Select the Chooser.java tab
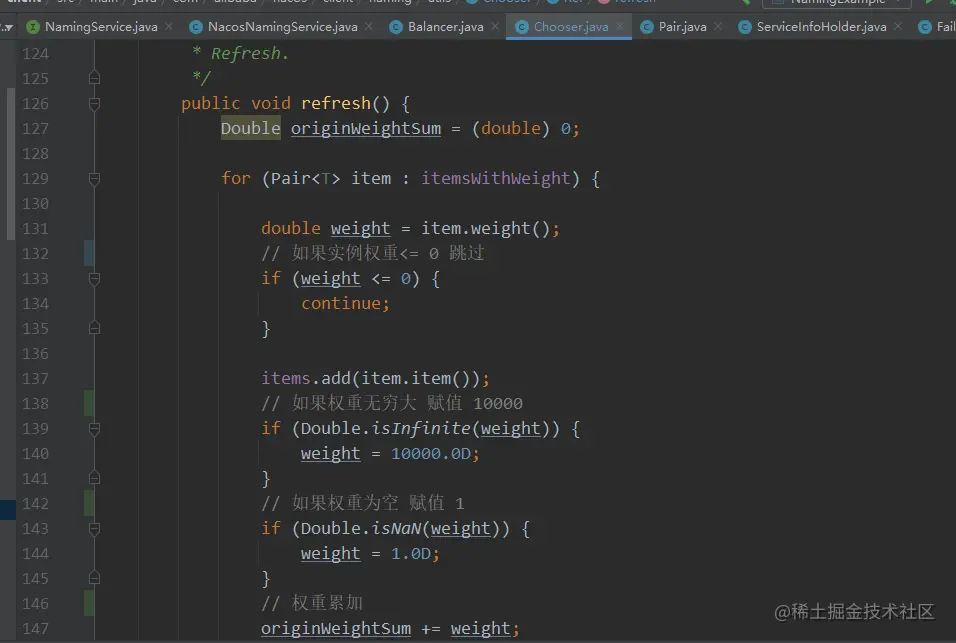Viewport: 956px width, 643px height. click(571, 27)
